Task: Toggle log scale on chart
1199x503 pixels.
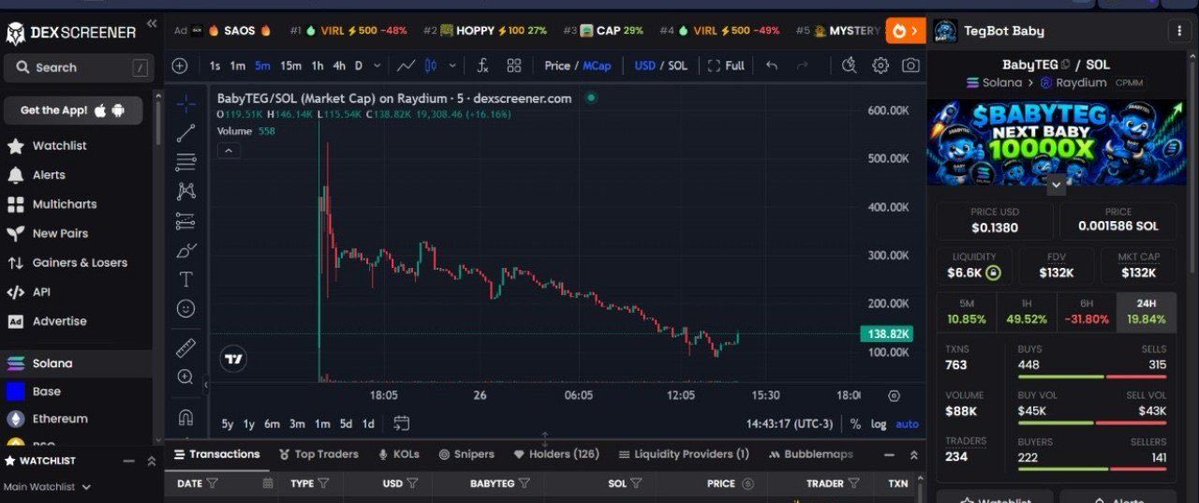Action: (879, 424)
